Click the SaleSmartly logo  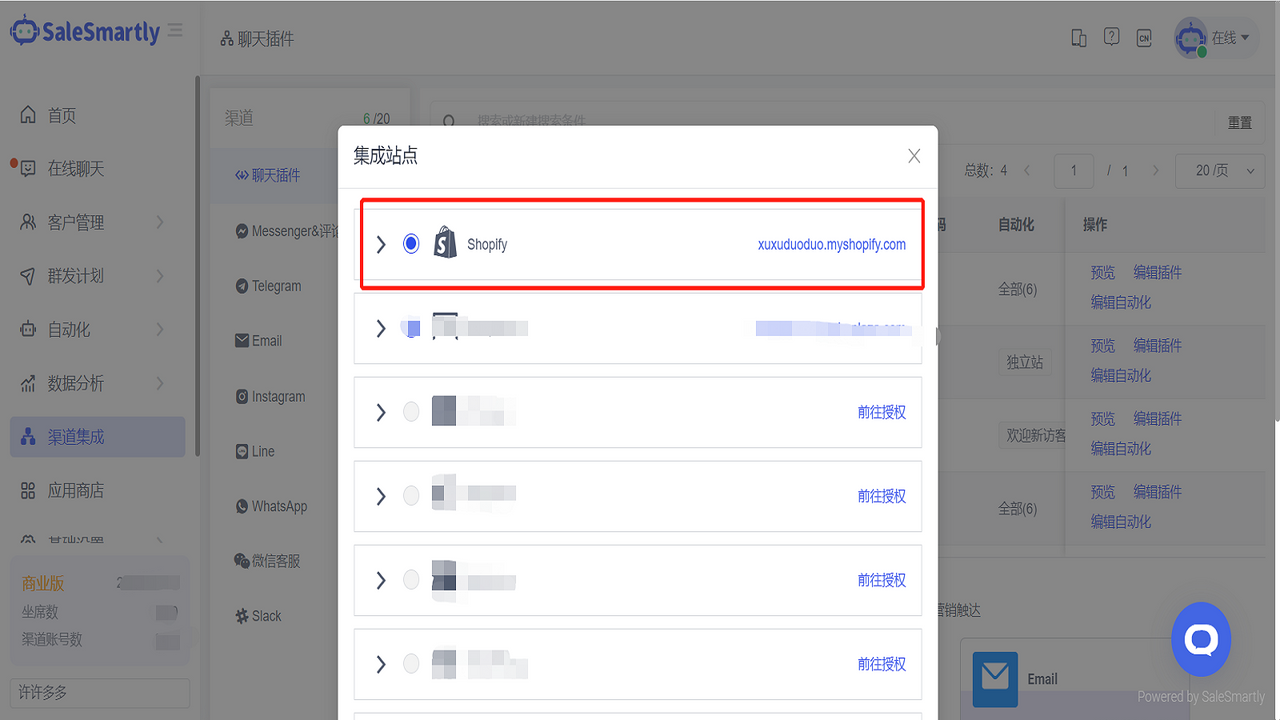pos(85,32)
